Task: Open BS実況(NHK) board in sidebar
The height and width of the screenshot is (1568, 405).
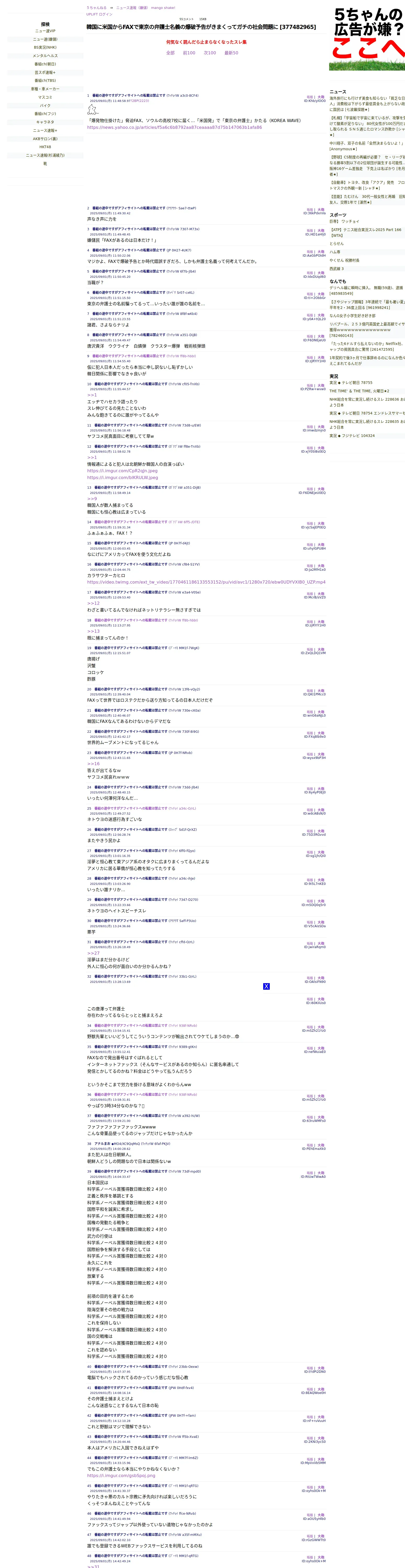Action: coord(45,48)
